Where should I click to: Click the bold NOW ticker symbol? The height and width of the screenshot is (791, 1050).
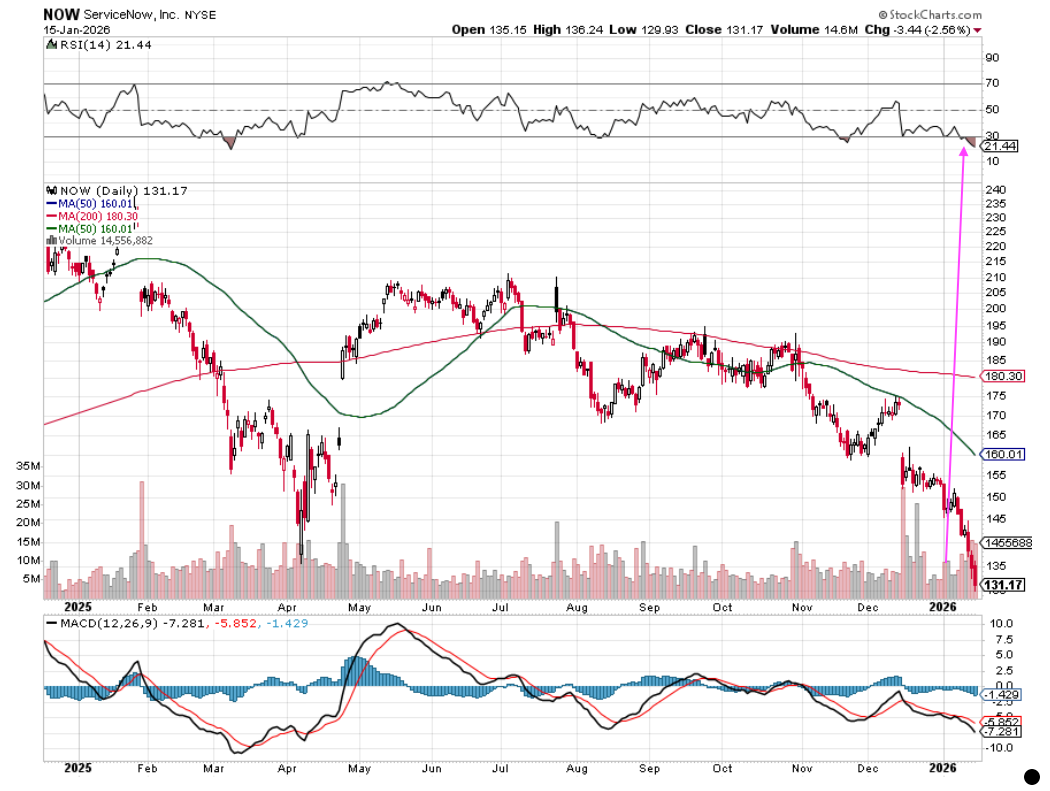coord(59,15)
